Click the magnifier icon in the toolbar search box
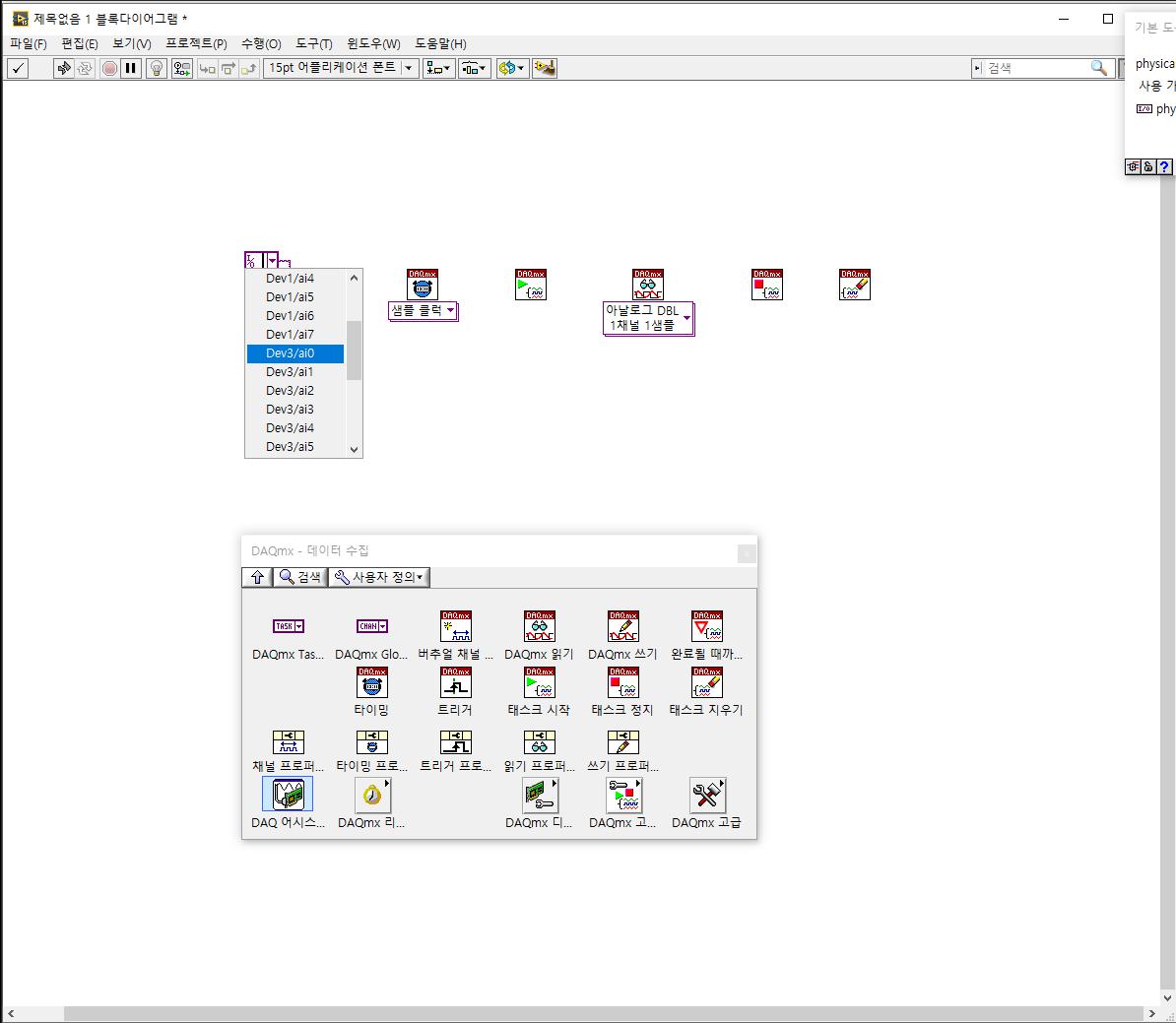 (x=1099, y=68)
